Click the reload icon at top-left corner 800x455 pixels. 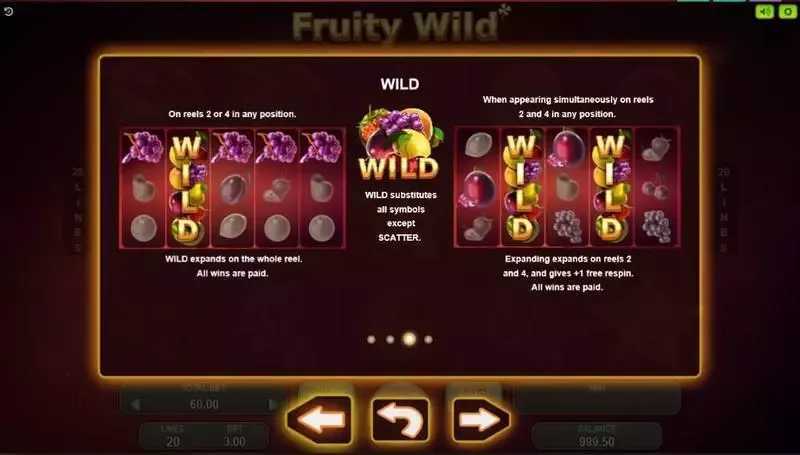[x=8, y=11]
